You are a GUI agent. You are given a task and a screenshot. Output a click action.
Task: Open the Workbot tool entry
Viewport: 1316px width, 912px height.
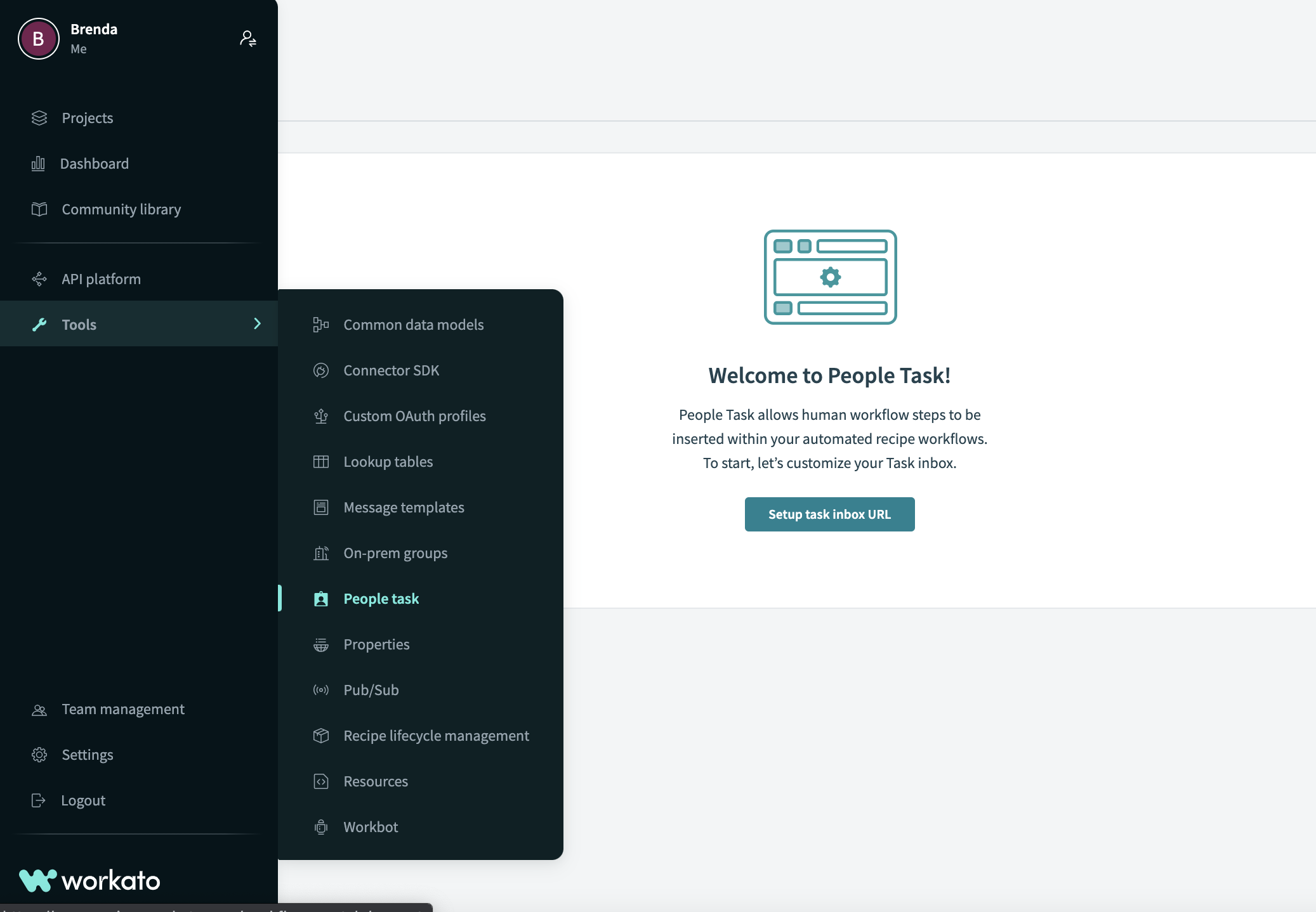click(370, 827)
